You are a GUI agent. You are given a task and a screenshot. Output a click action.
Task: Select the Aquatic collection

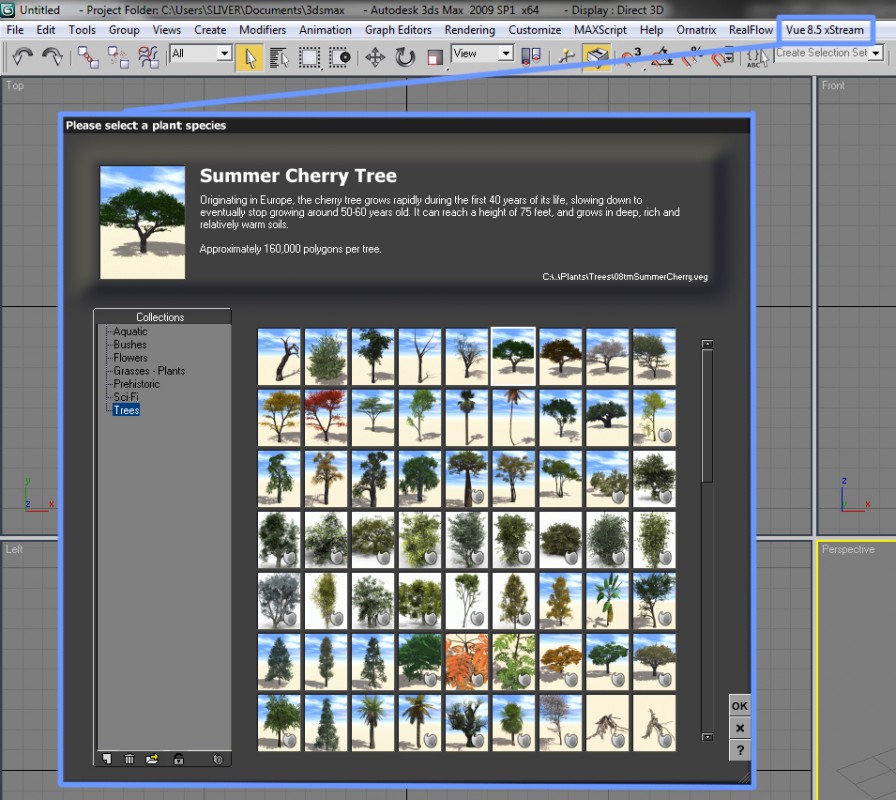[130, 331]
